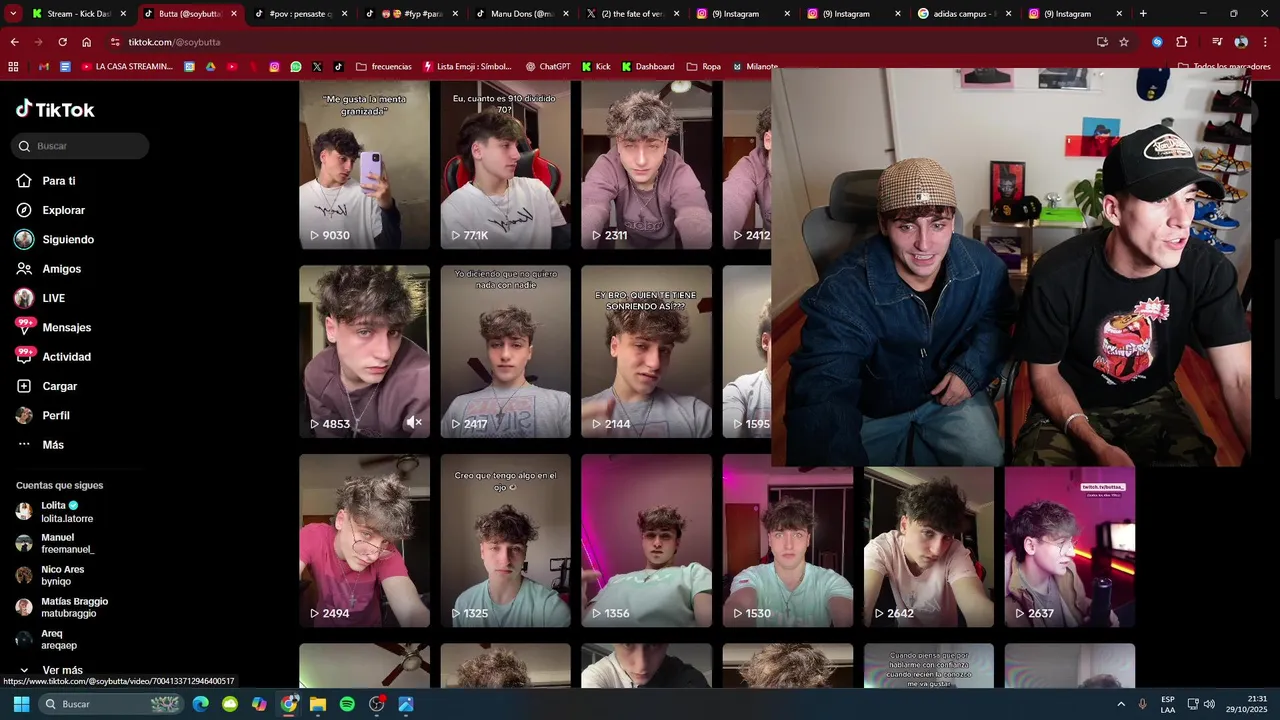Open the 2311 views video
The width and height of the screenshot is (1280, 720).
[646, 163]
